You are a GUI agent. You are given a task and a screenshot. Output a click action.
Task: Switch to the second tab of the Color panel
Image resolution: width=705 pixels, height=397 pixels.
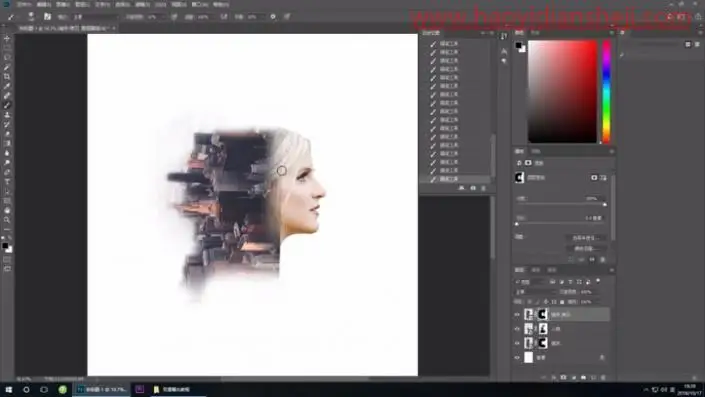click(x=535, y=33)
